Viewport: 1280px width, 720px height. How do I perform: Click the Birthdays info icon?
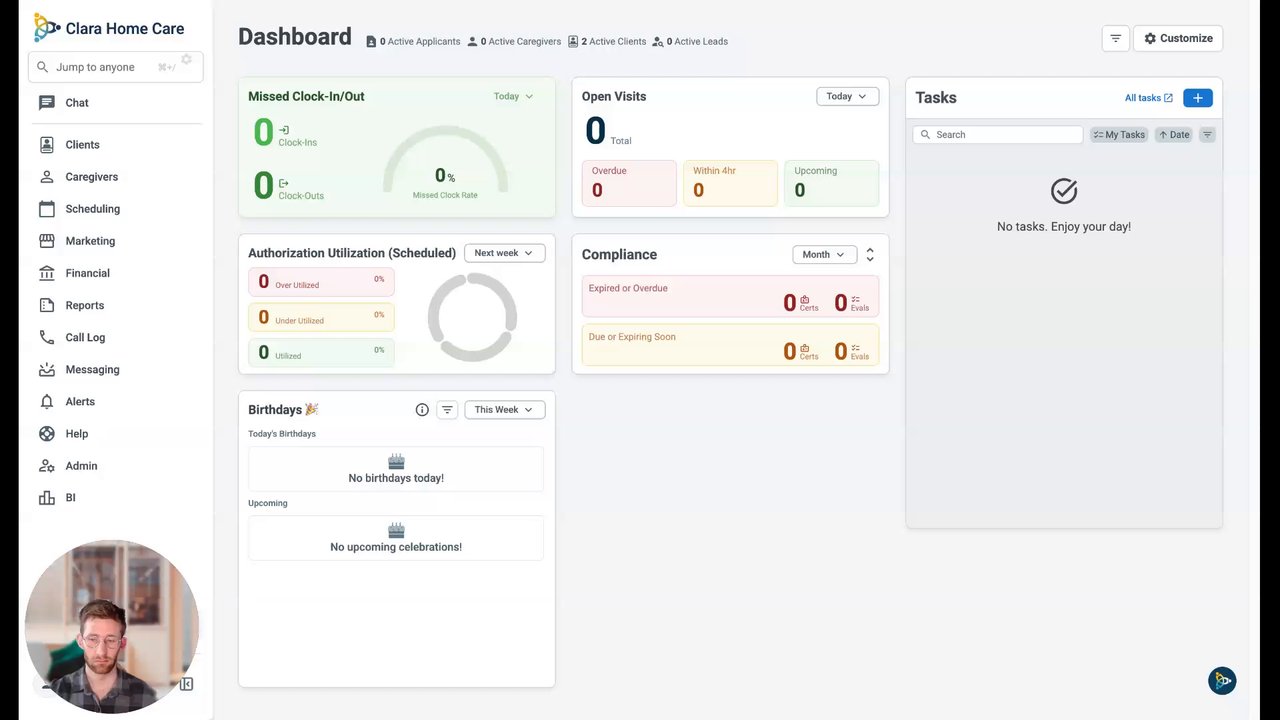coord(422,410)
